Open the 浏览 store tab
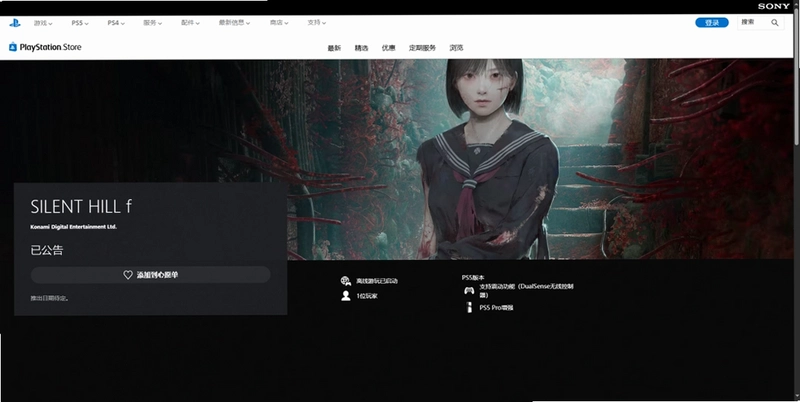This screenshot has height=402, width=800. [x=456, y=48]
